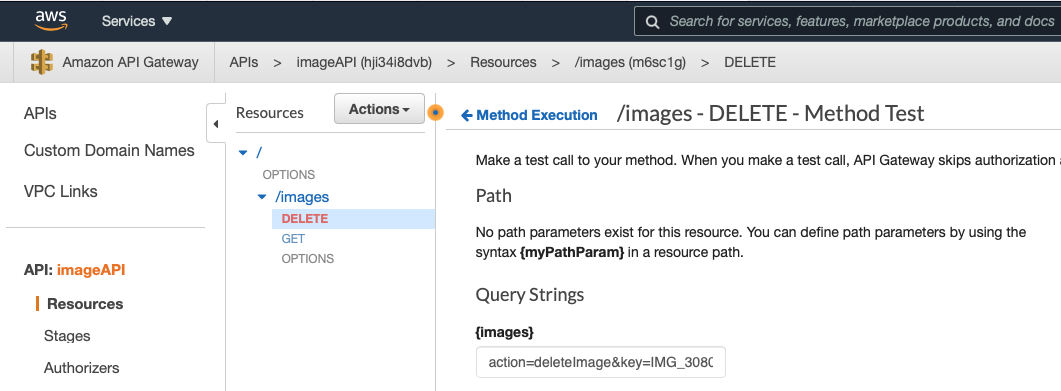This screenshot has width=1061, height=391.
Task: Collapse the sidebar with arrow handle
Action: click(x=216, y=124)
